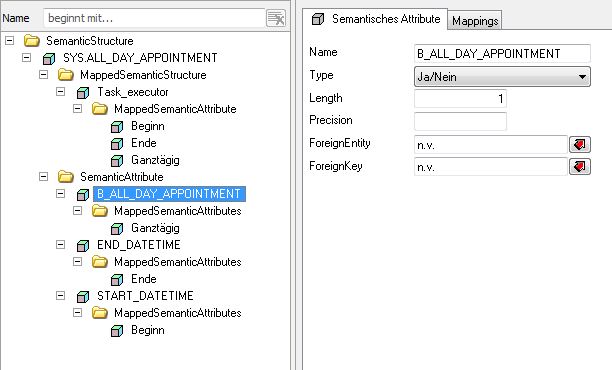Click the START_DATETIME cube icon

83,296
